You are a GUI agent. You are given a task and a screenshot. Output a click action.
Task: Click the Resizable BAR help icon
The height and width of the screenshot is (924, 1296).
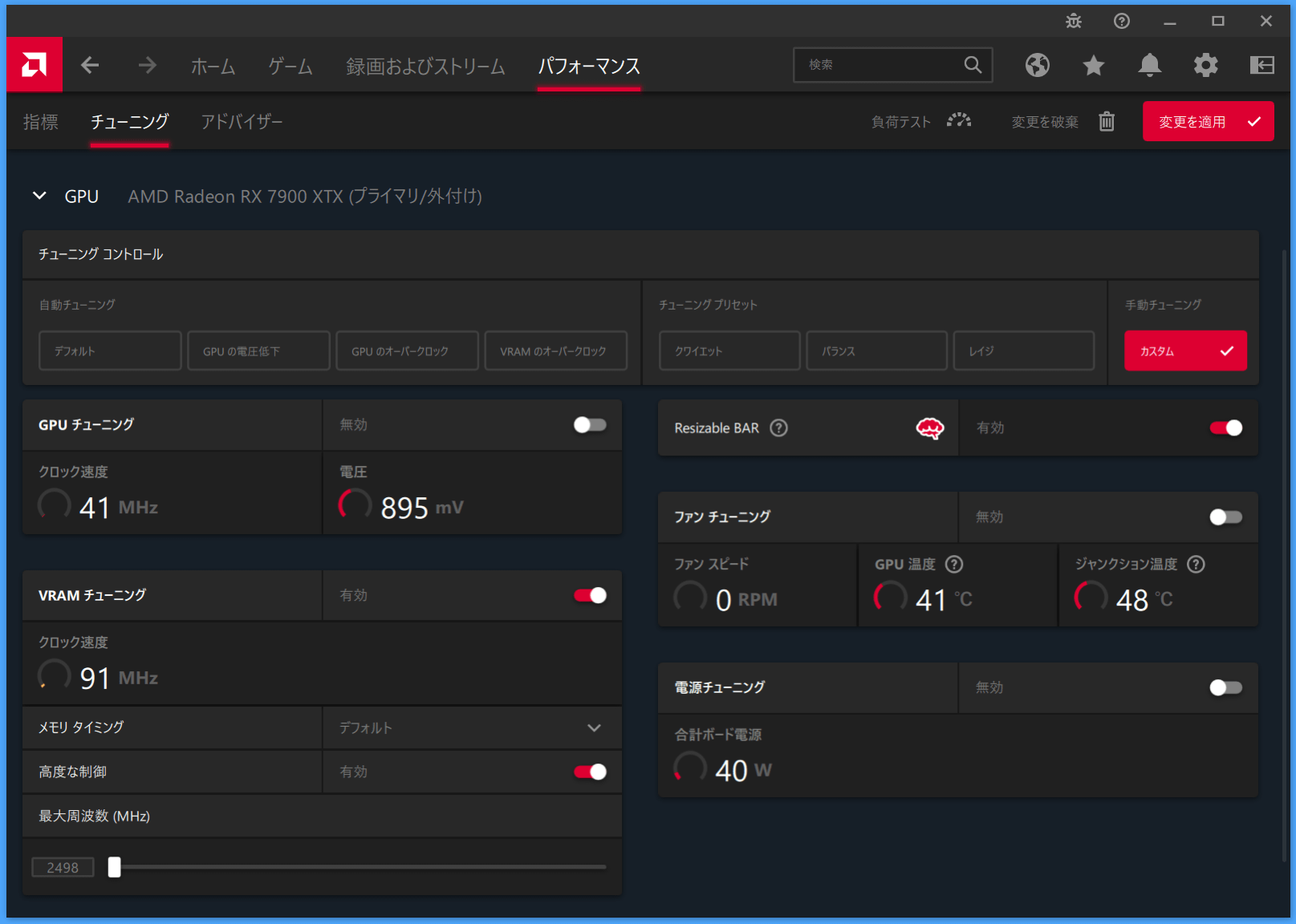(x=778, y=428)
